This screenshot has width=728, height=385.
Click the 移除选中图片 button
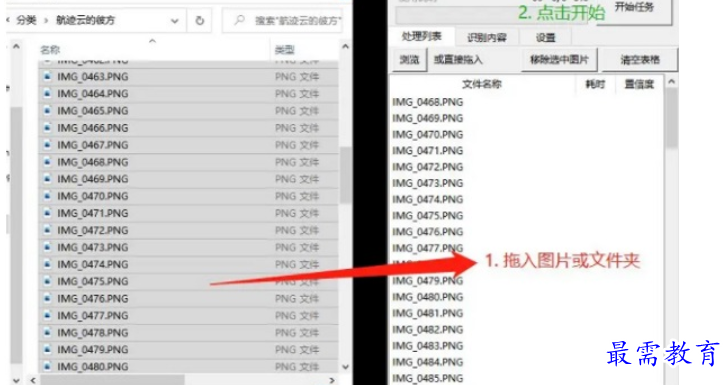(559, 59)
